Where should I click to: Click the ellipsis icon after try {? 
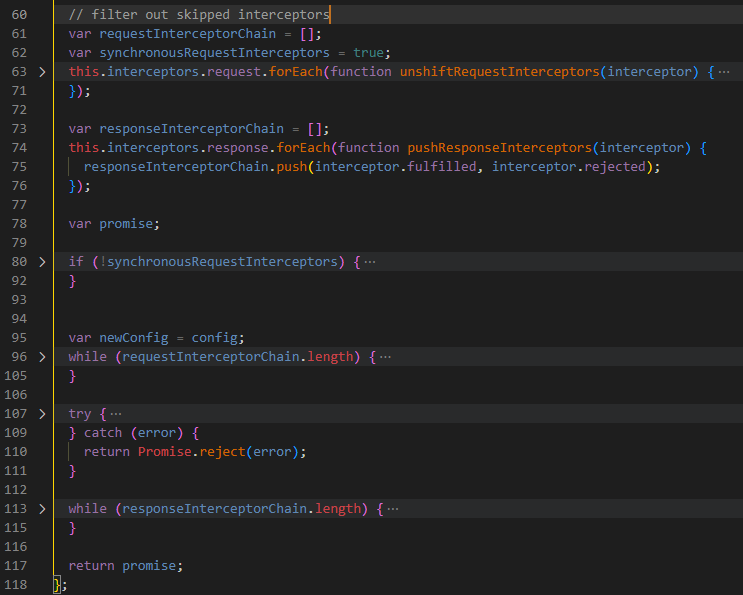[116, 414]
